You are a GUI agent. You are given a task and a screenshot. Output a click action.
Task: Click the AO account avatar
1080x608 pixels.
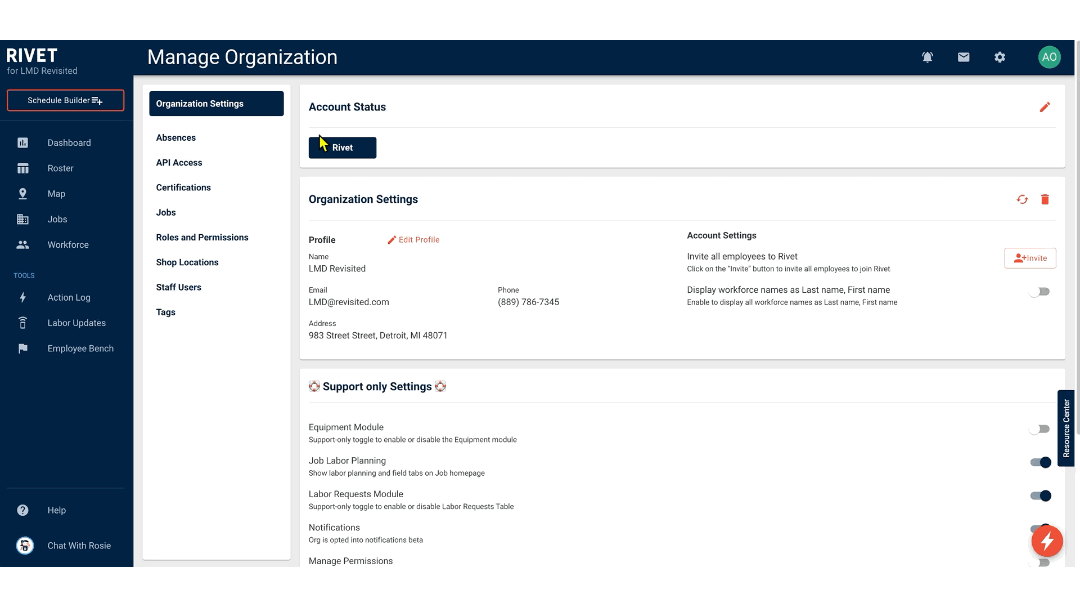[x=1049, y=57]
